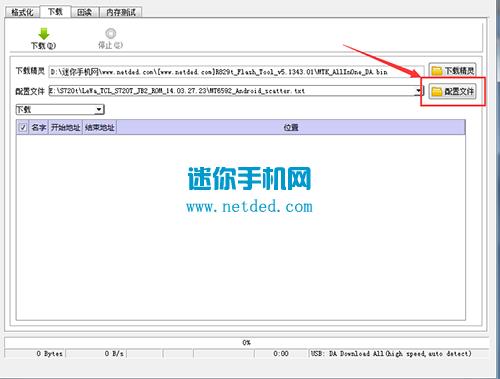Viewport: 500px width, 379px height.
Task: Toggle the select-all checkbox in table header
Action: pyautogui.click(x=23, y=127)
